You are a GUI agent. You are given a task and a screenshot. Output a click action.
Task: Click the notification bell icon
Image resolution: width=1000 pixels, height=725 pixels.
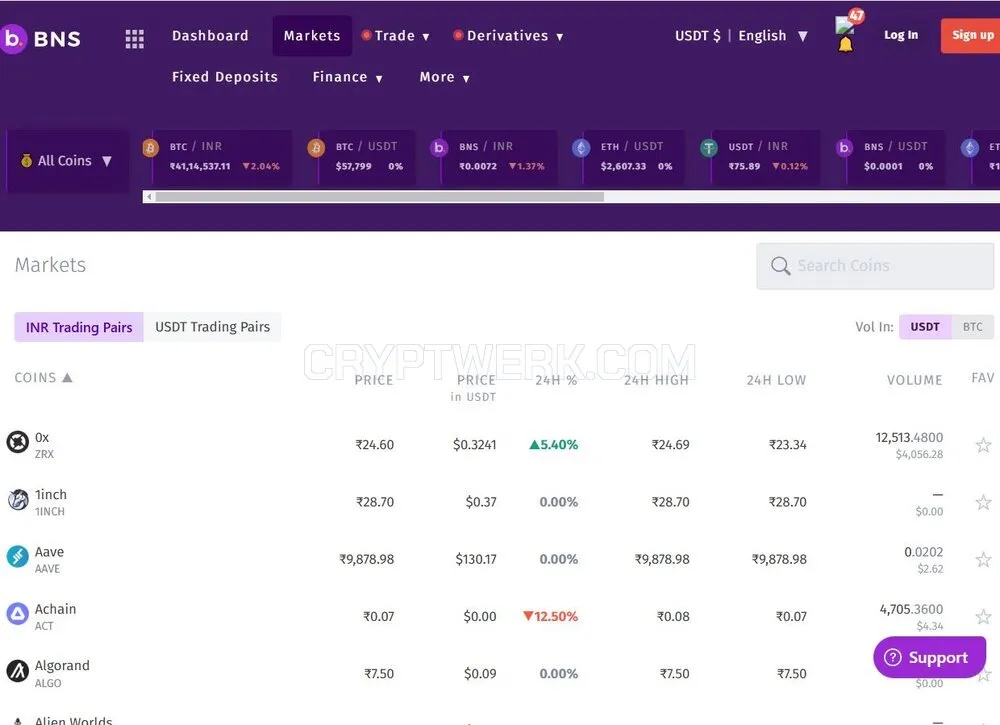click(845, 45)
